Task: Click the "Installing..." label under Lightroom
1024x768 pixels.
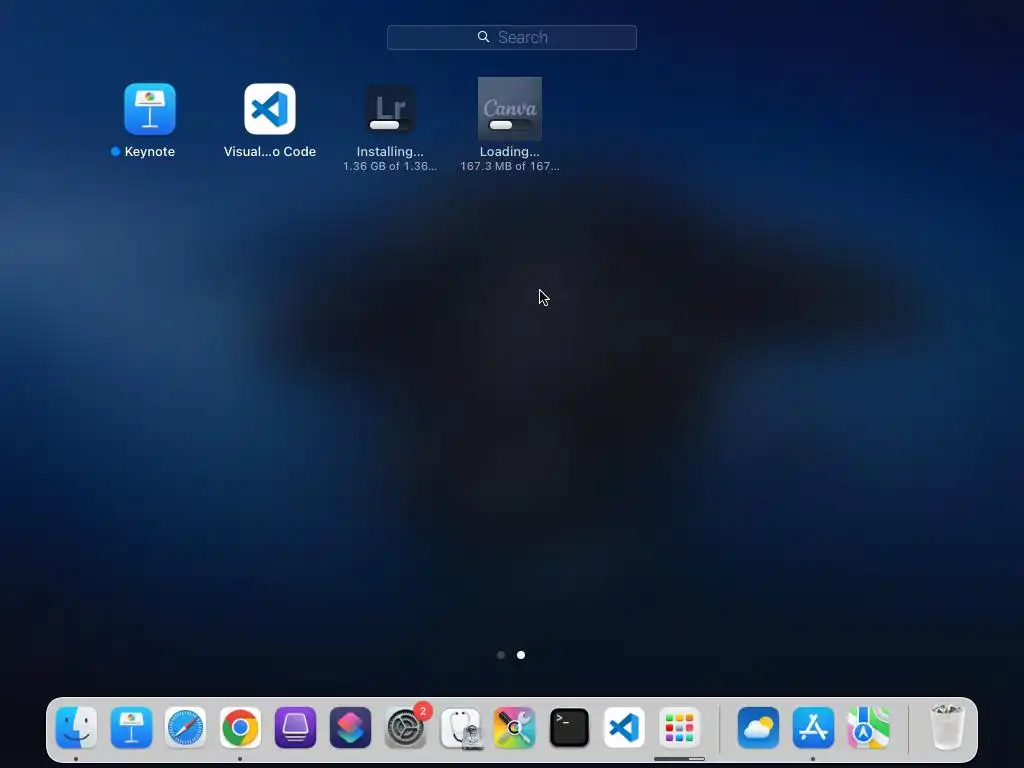Action: coord(390,152)
